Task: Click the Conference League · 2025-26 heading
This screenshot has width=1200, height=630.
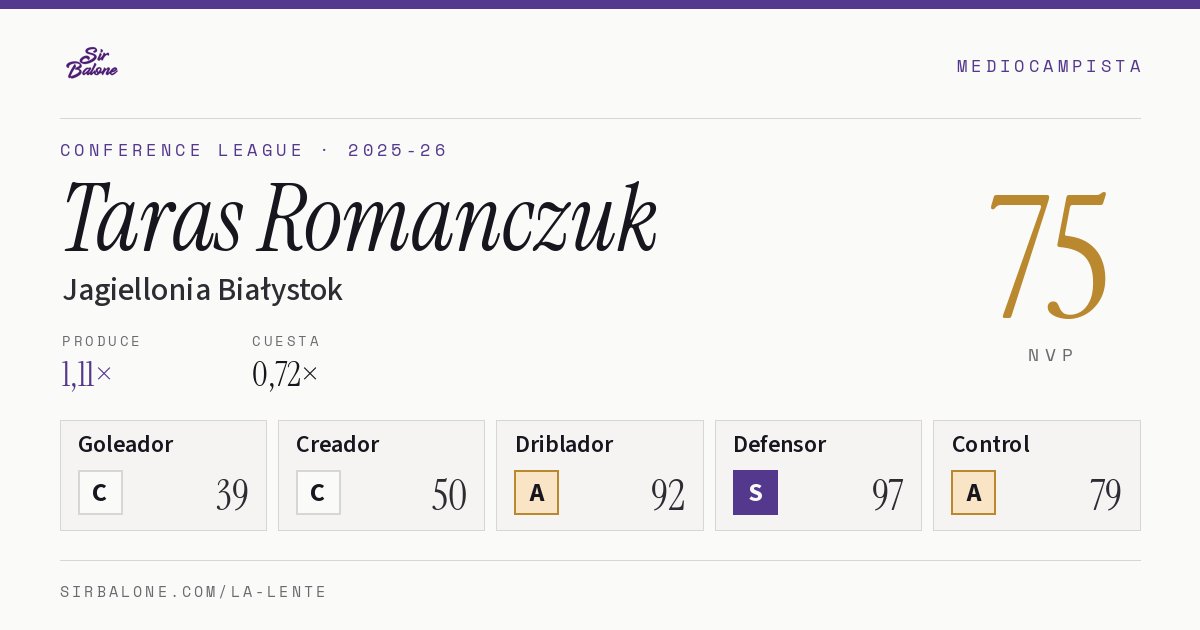Action: coord(254,150)
